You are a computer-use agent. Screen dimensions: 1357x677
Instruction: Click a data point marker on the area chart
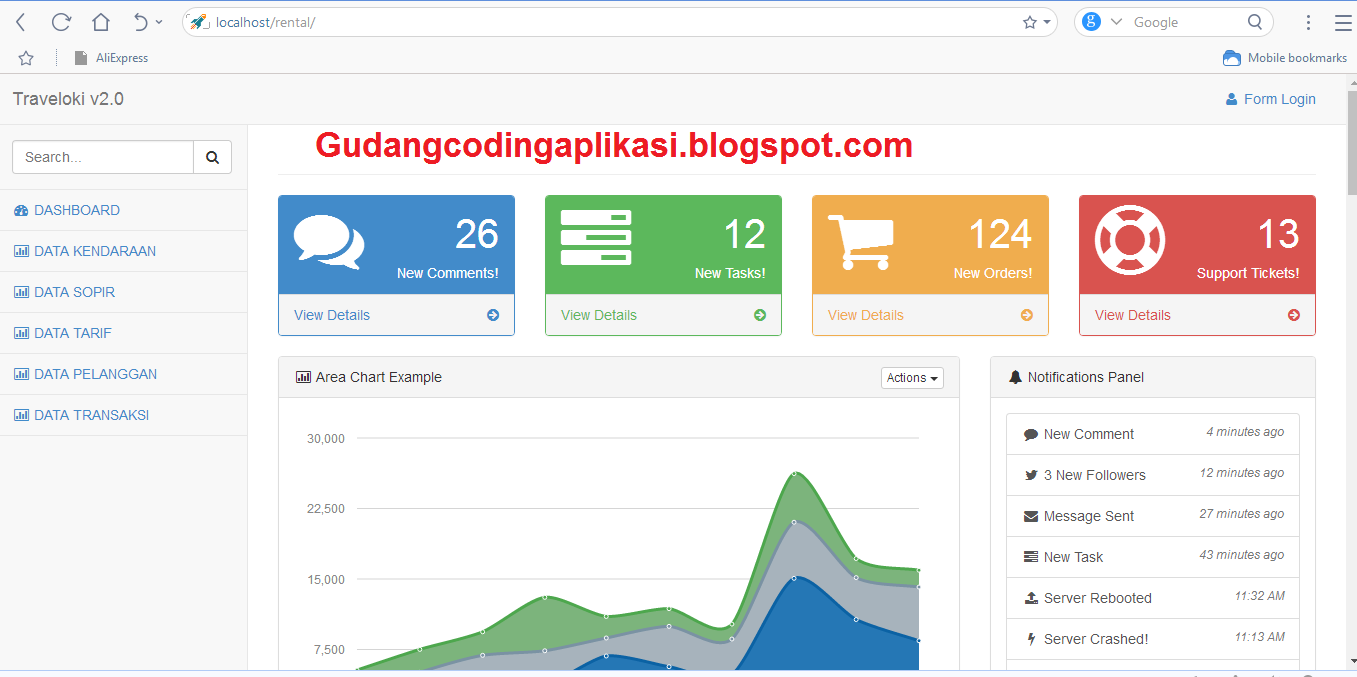pos(796,472)
